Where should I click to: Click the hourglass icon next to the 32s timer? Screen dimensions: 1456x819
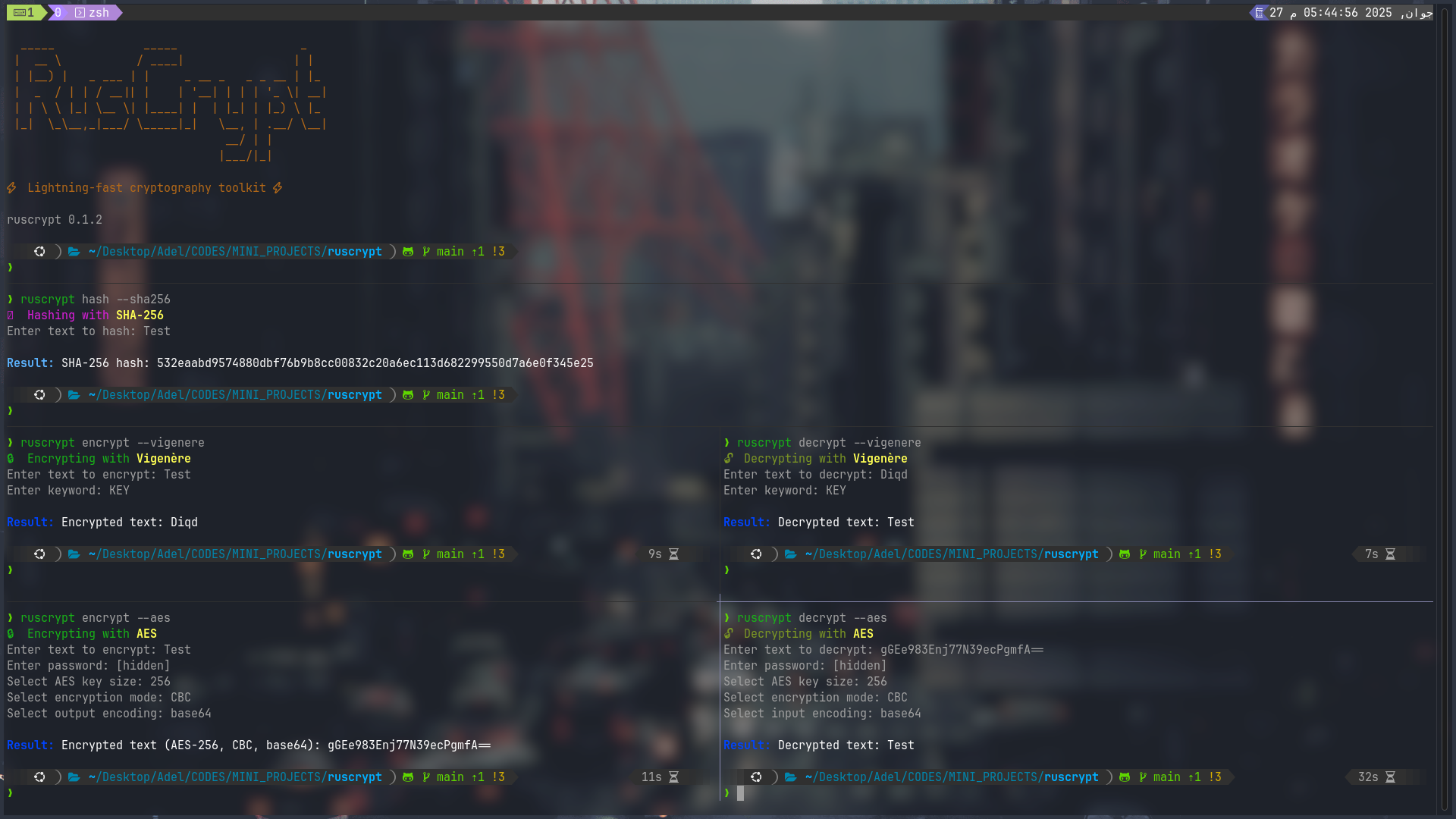click(x=1392, y=777)
